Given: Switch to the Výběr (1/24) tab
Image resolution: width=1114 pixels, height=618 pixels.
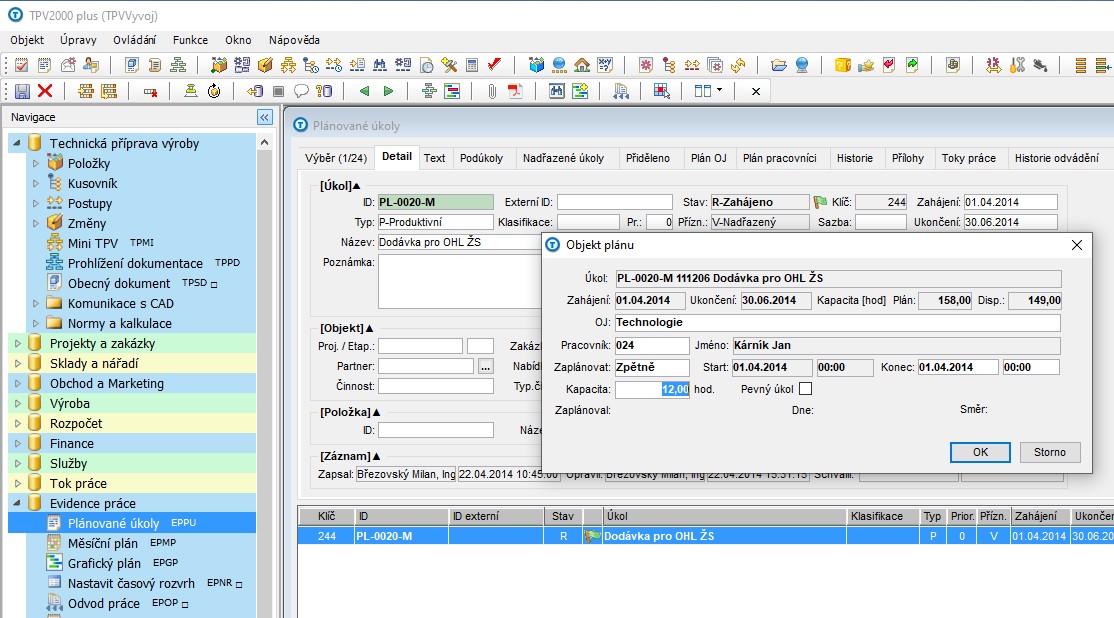Looking at the screenshot, I should click(336, 158).
